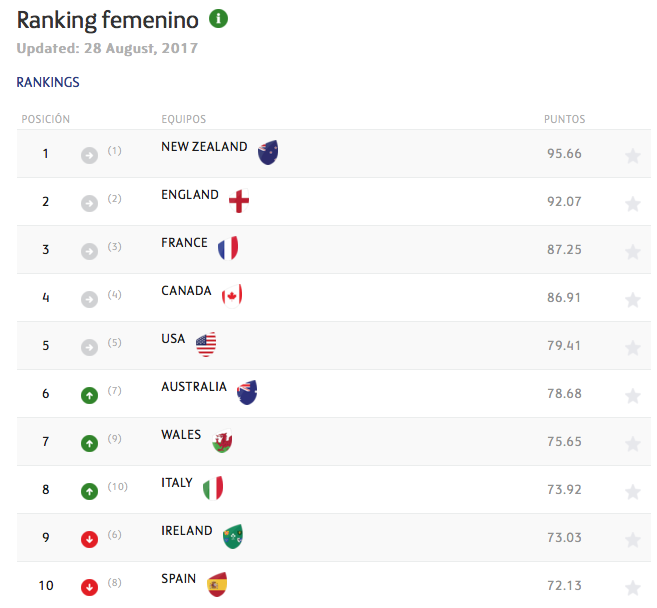Open the ITALY team link

[177, 483]
